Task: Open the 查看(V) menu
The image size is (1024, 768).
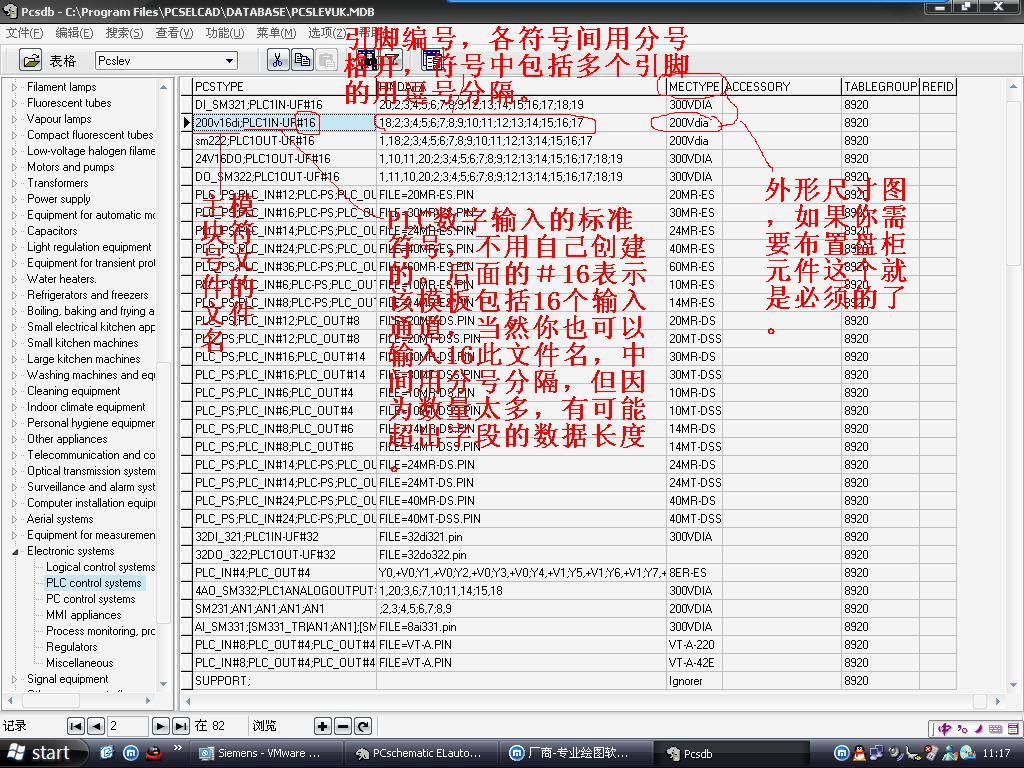Action: click(174, 33)
